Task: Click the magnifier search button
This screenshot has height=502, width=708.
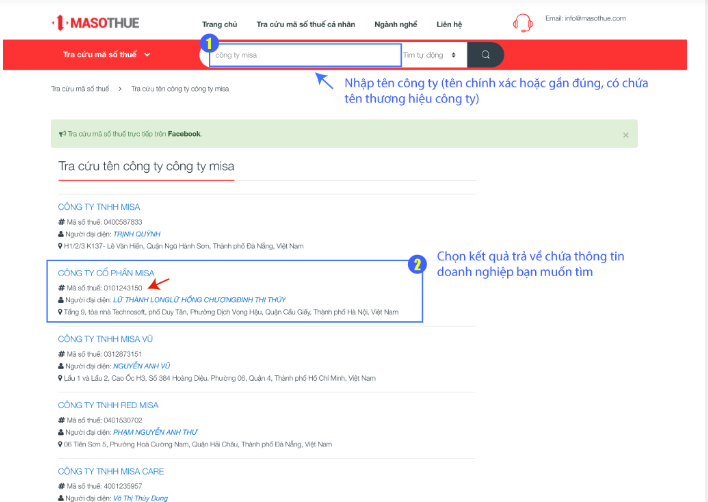Action: click(486, 55)
